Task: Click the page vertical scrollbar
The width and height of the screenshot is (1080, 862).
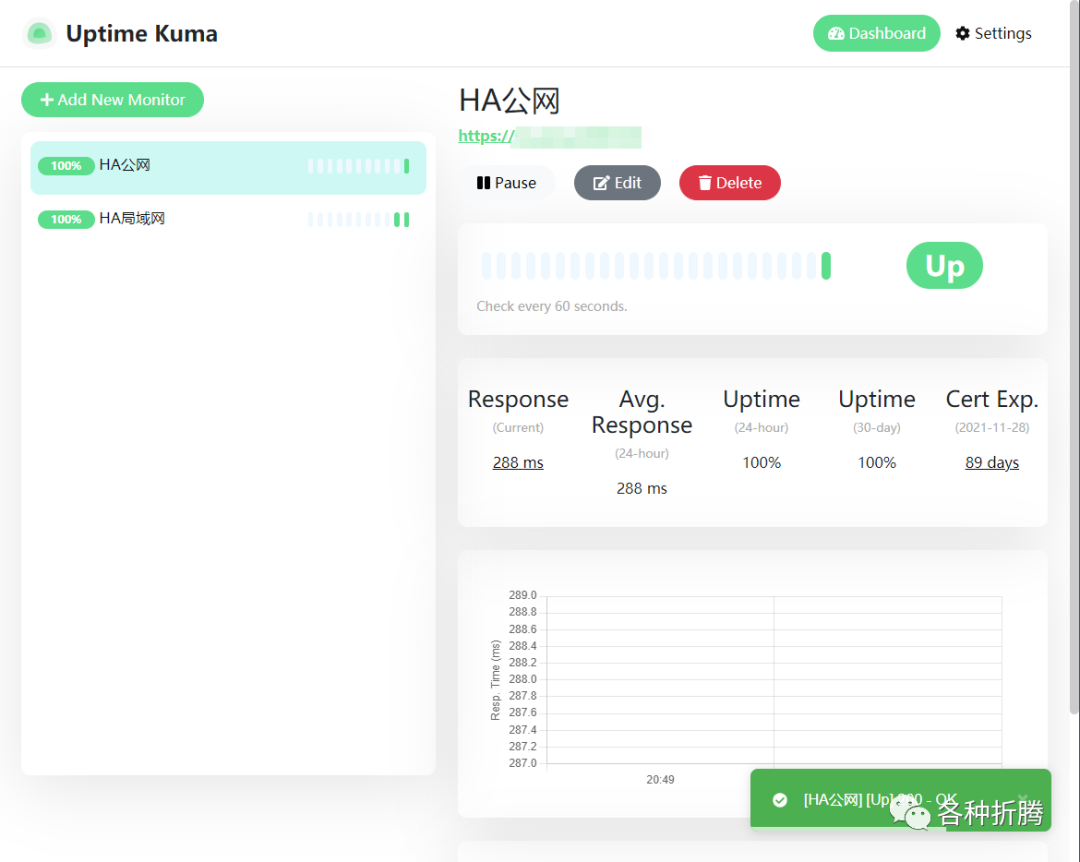Action: click(1074, 357)
